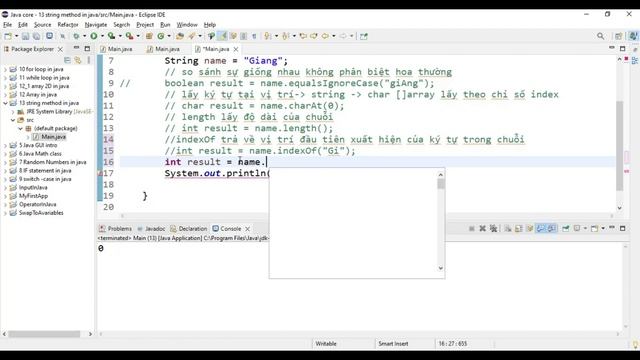Click Package Explorer horizontal scrollbar

pyautogui.click(x=44, y=334)
